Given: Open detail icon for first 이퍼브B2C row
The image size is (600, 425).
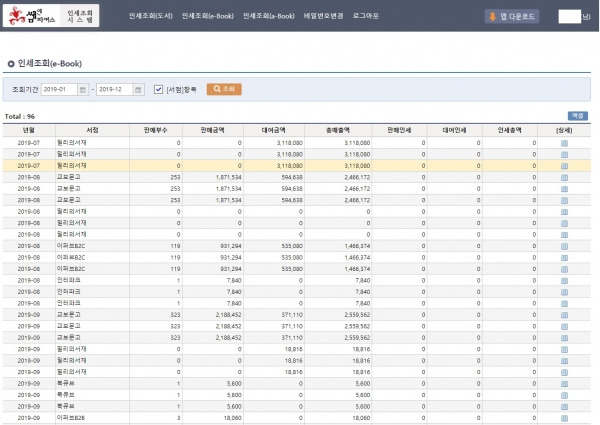Looking at the screenshot, I should (564, 246).
